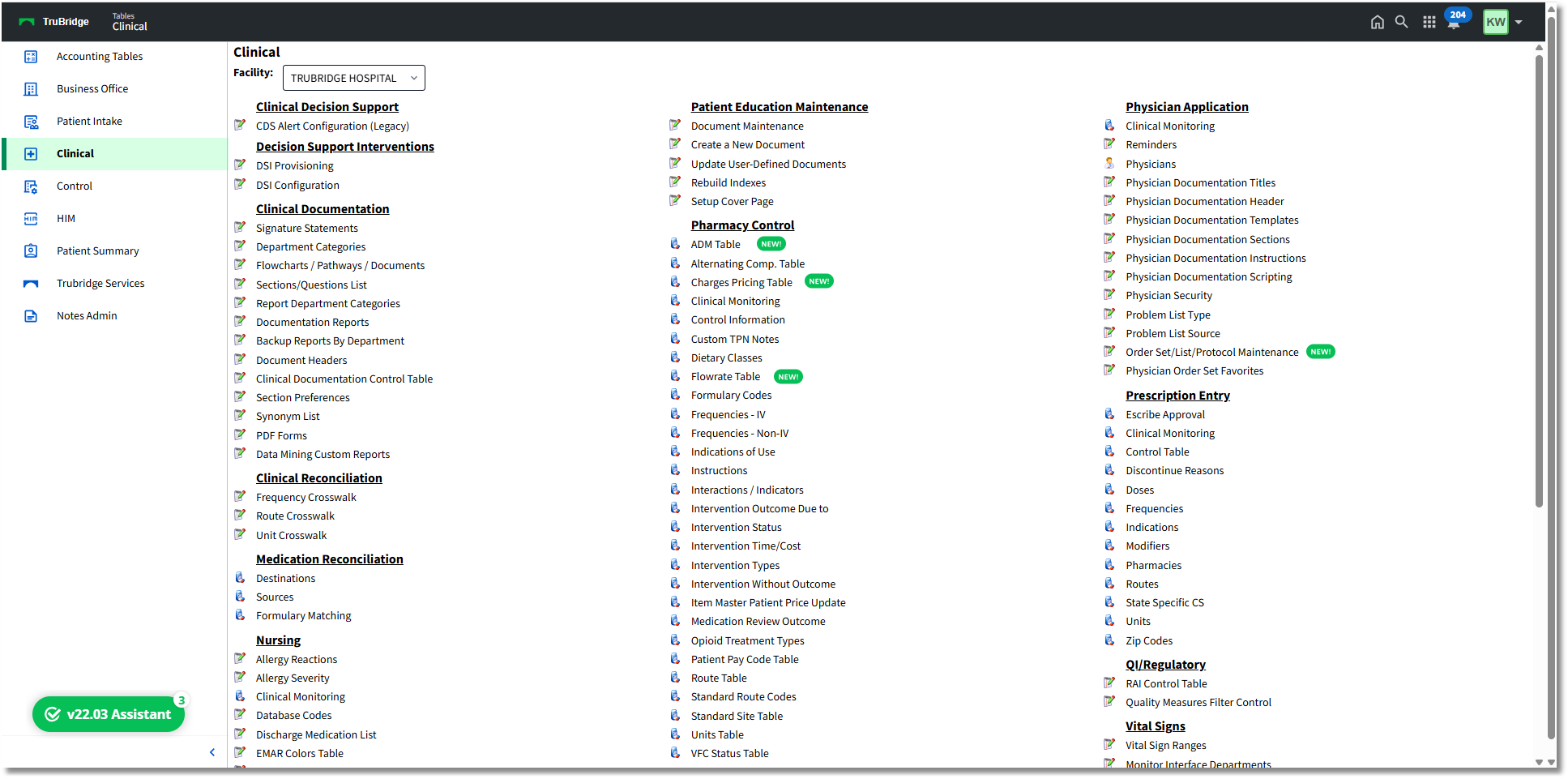The image size is (1568, 779).
Task: Open Zip Codes link
Action: pyautogui.click(x=1149, y=640)
